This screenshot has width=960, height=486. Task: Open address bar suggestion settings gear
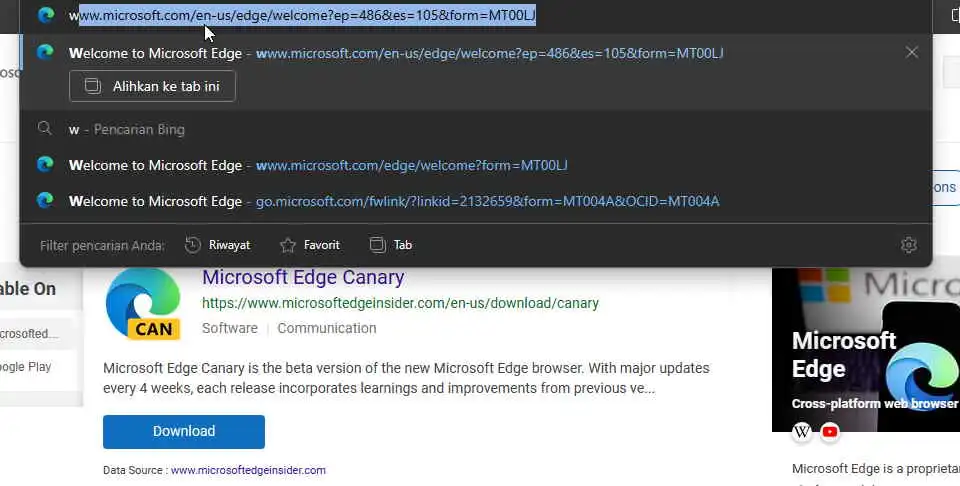(x=909, y=245)
